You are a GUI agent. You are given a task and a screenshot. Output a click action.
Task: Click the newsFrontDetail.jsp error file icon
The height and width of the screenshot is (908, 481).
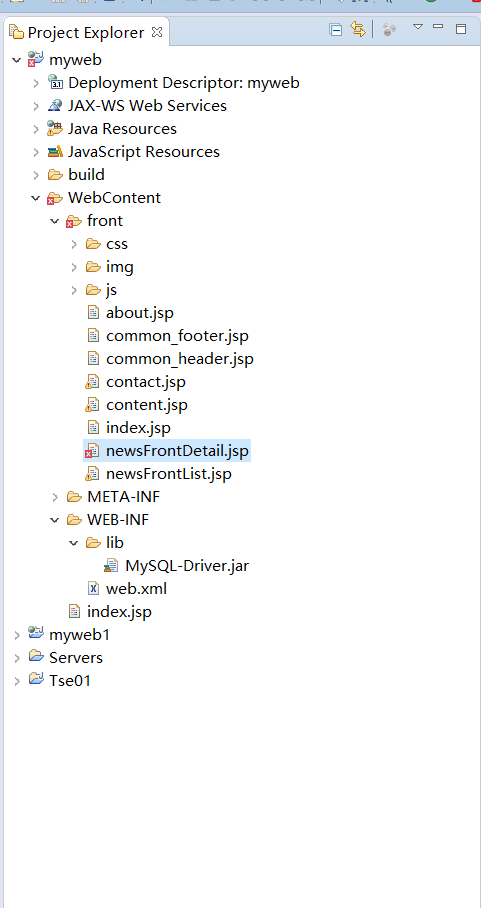point(92,451)
